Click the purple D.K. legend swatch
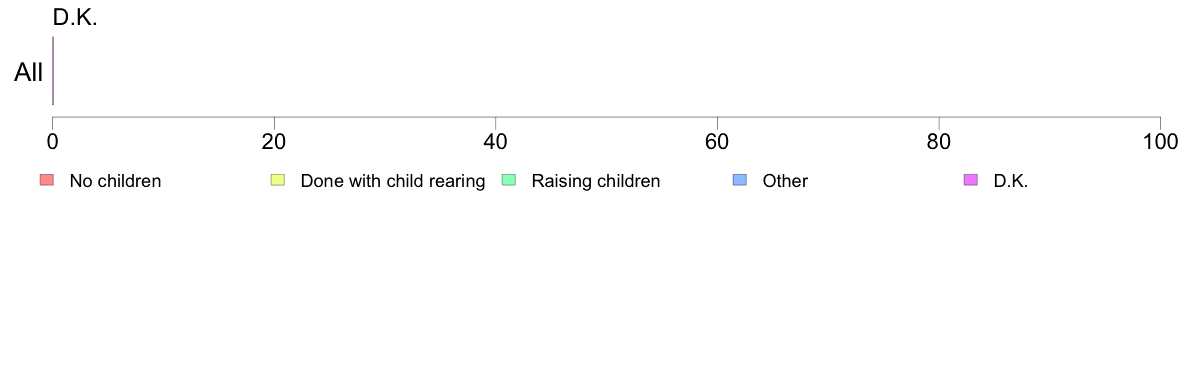 971,180
